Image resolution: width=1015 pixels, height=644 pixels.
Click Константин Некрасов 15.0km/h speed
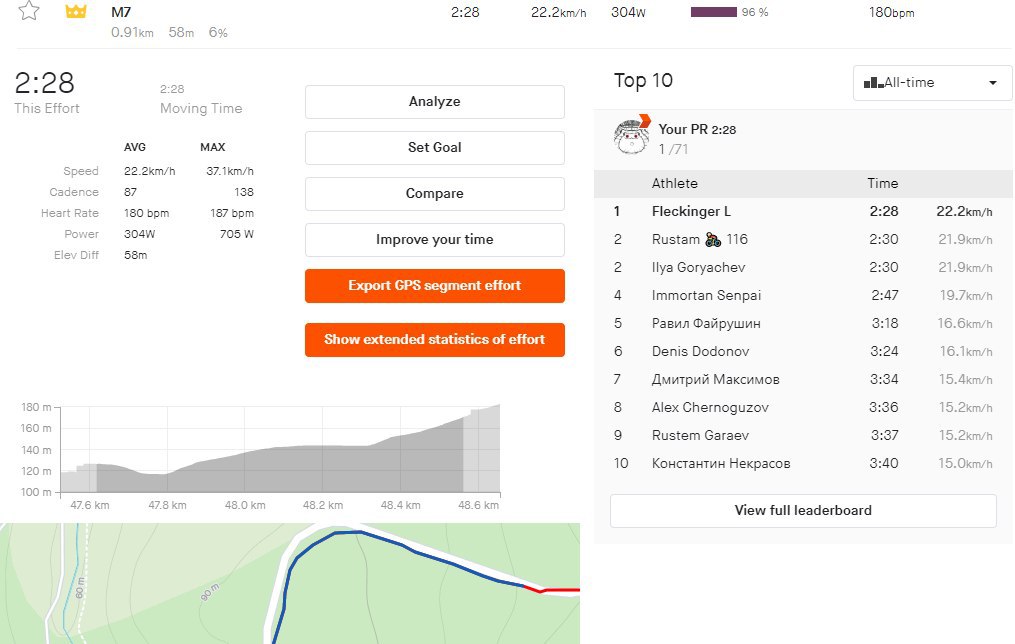pos(965,464)
